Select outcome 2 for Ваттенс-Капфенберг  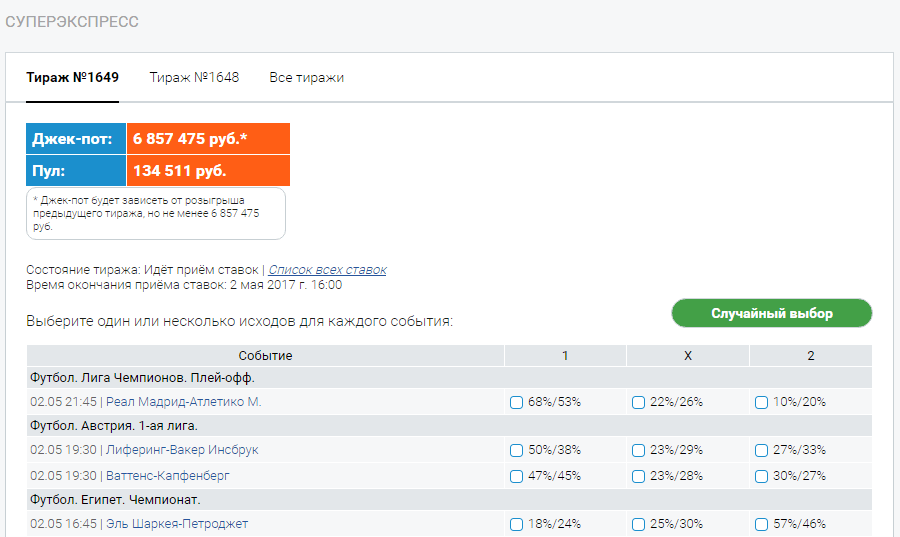pyautogui.click(x=761, y=476)
